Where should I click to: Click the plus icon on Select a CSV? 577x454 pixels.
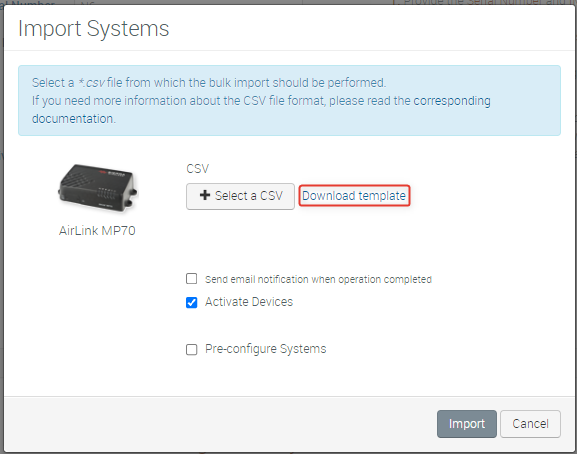[x=205, y=195]
